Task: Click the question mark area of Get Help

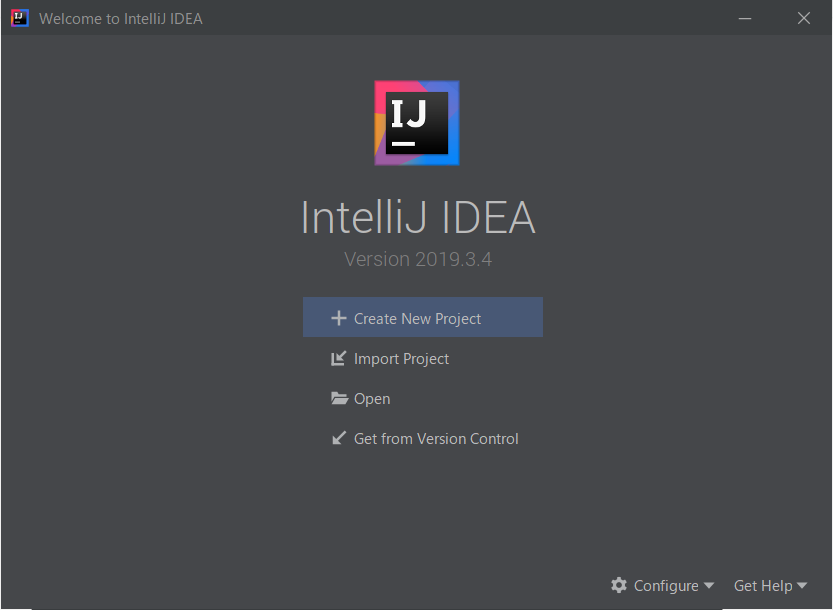Action: (763, 585)
